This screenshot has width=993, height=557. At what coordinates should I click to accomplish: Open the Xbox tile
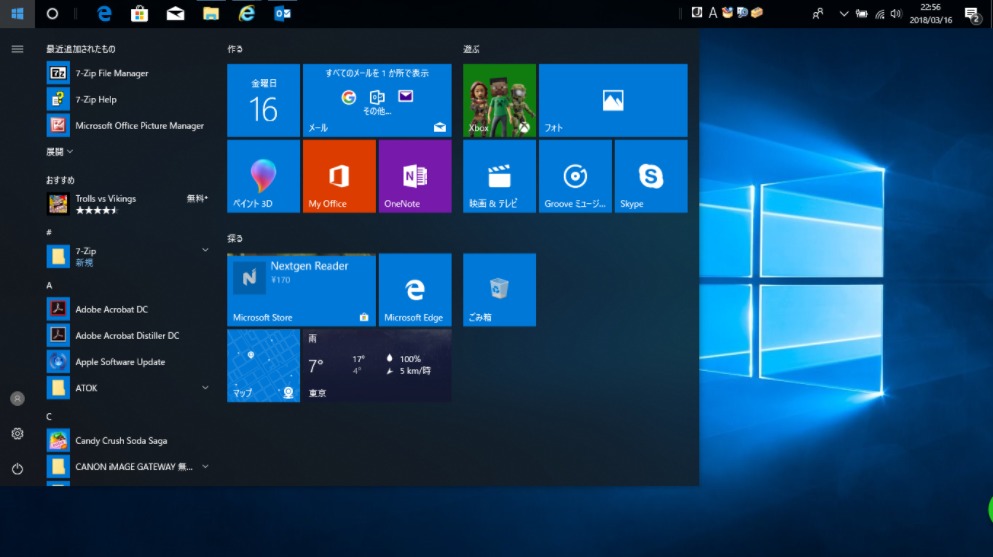click(499, 100)
